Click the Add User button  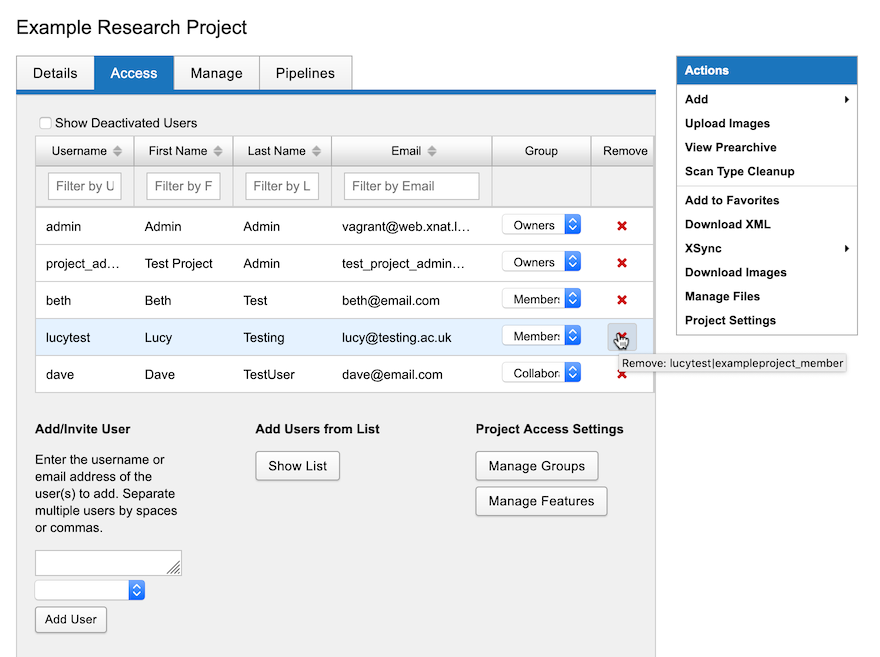coord(71,619)
